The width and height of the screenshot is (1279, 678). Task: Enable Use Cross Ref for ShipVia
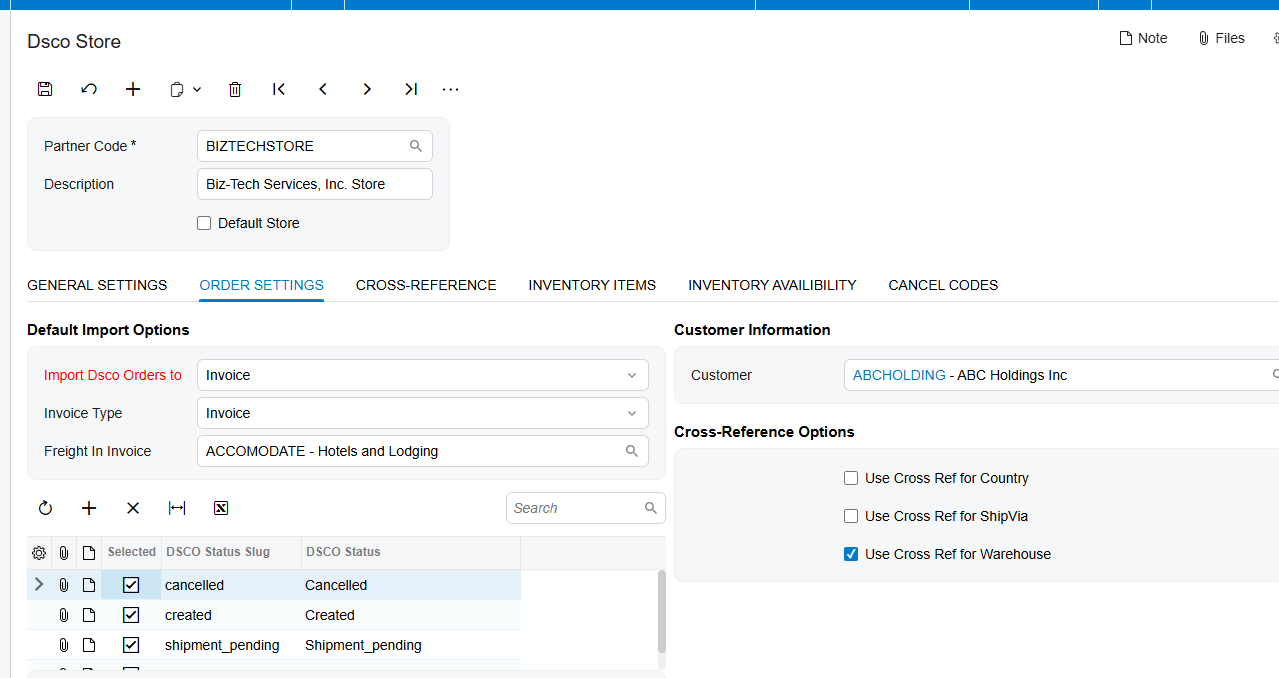click(x=851, y=516)
